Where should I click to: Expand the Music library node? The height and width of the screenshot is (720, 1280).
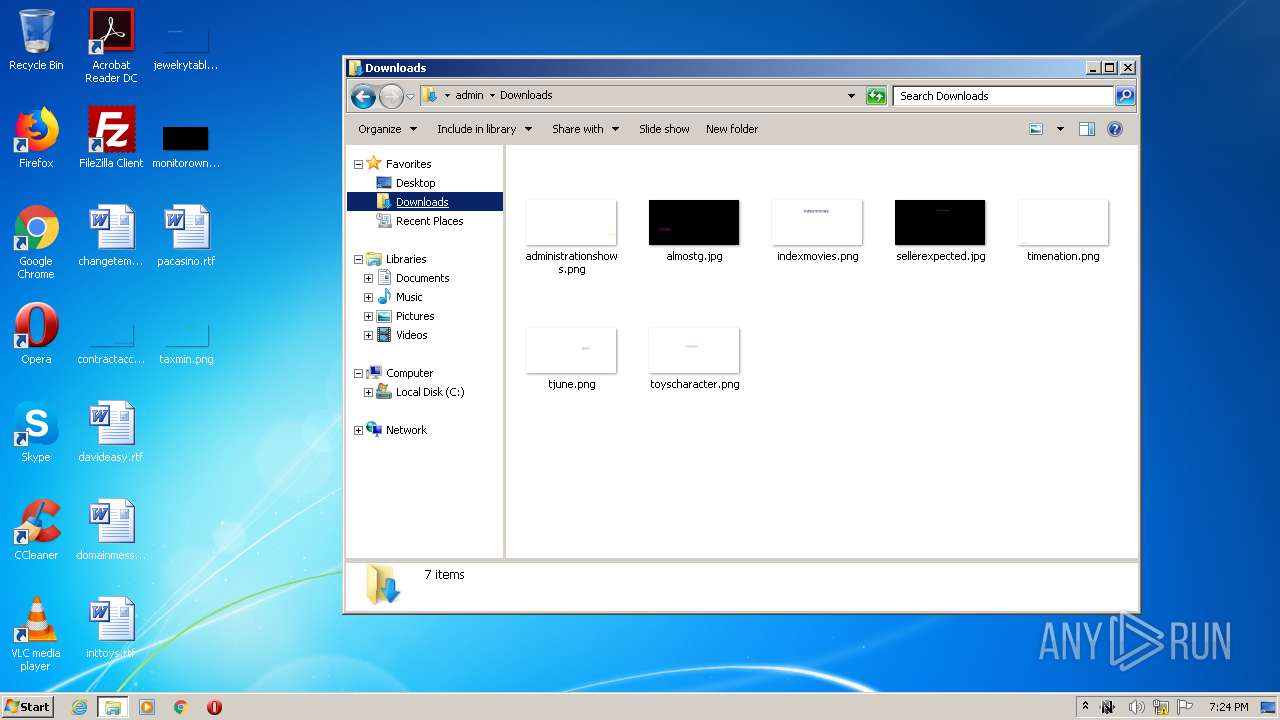pos(368,297)
